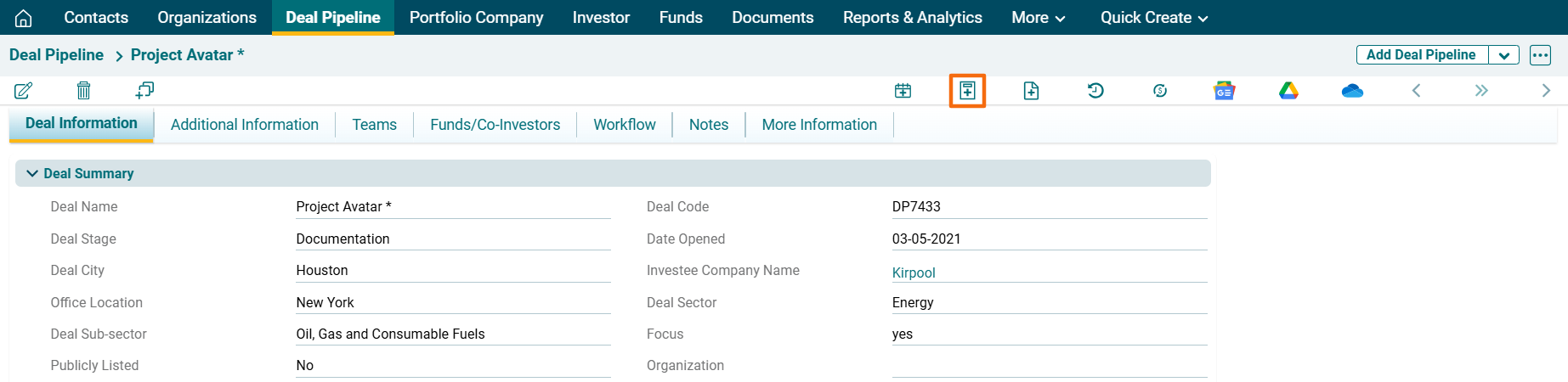This screenshot has width=1568, height=382.
Task: Collapse the Deal Summary section
Action: pyautogui.click(x=32, y=173)
